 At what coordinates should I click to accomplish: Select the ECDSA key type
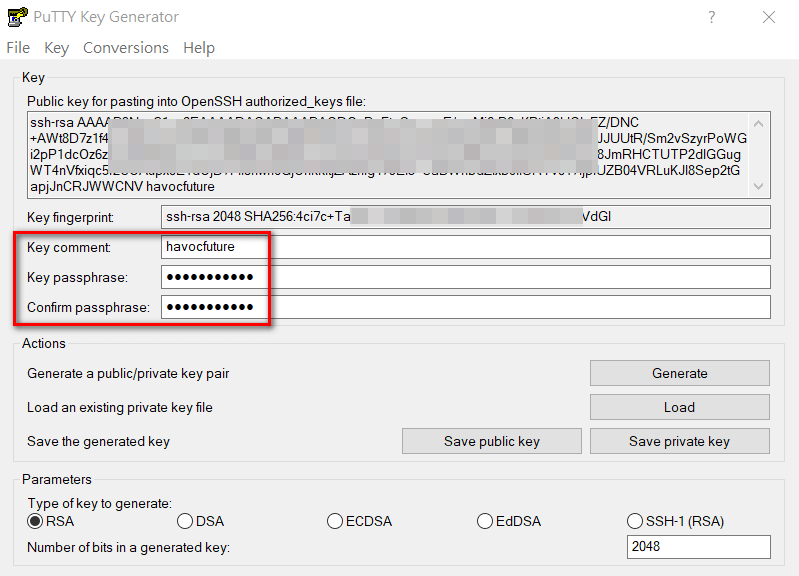tap(335, 521)
